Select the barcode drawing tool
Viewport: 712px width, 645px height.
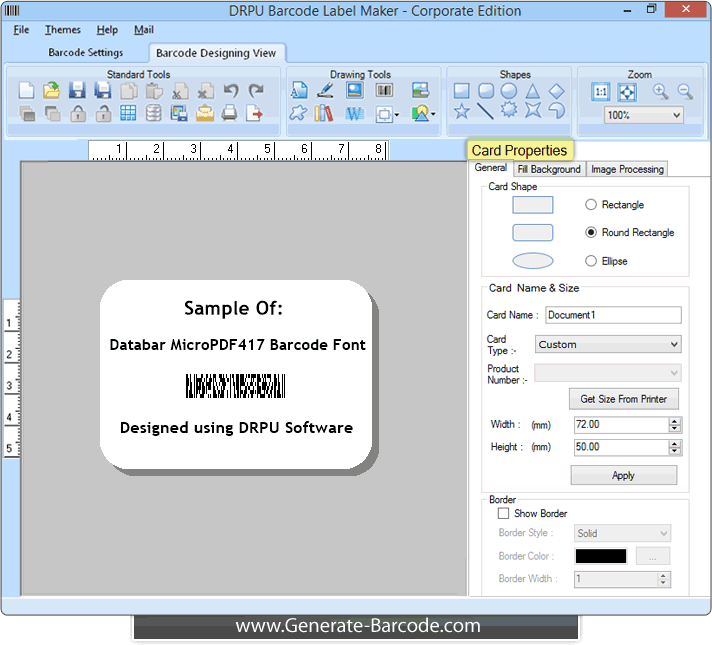384,91
